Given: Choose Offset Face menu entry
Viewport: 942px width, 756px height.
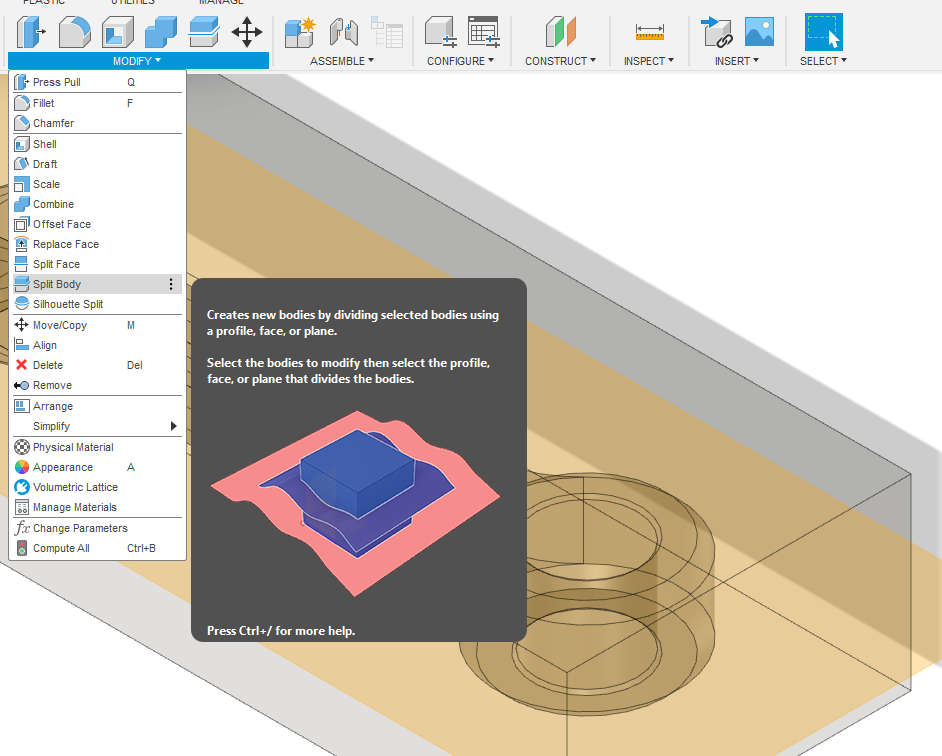Looking at the screenshot, I should click(x=97, y=224).
